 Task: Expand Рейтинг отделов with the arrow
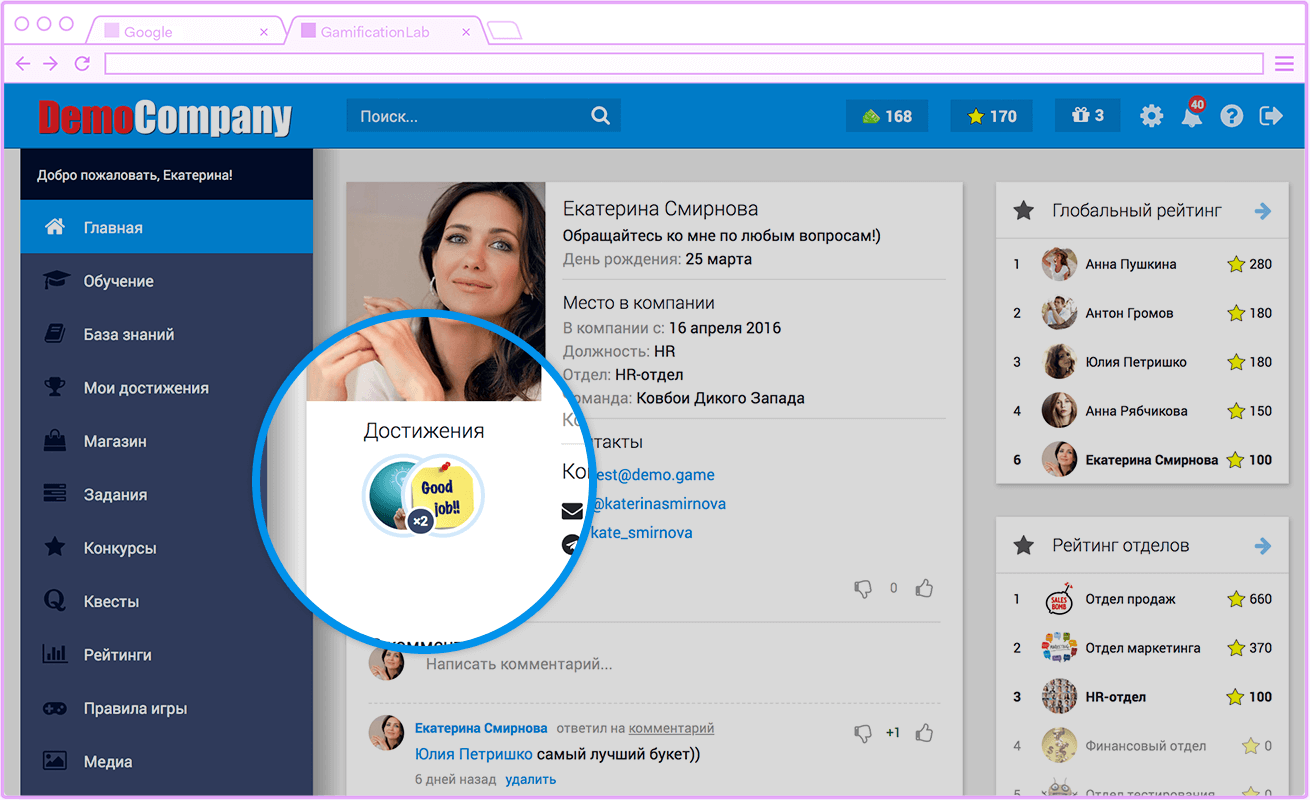(1263, 546)
